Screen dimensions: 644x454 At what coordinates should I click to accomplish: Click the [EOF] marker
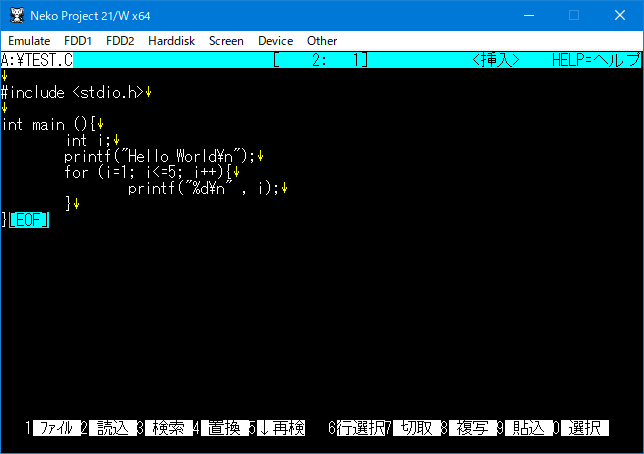29,220
